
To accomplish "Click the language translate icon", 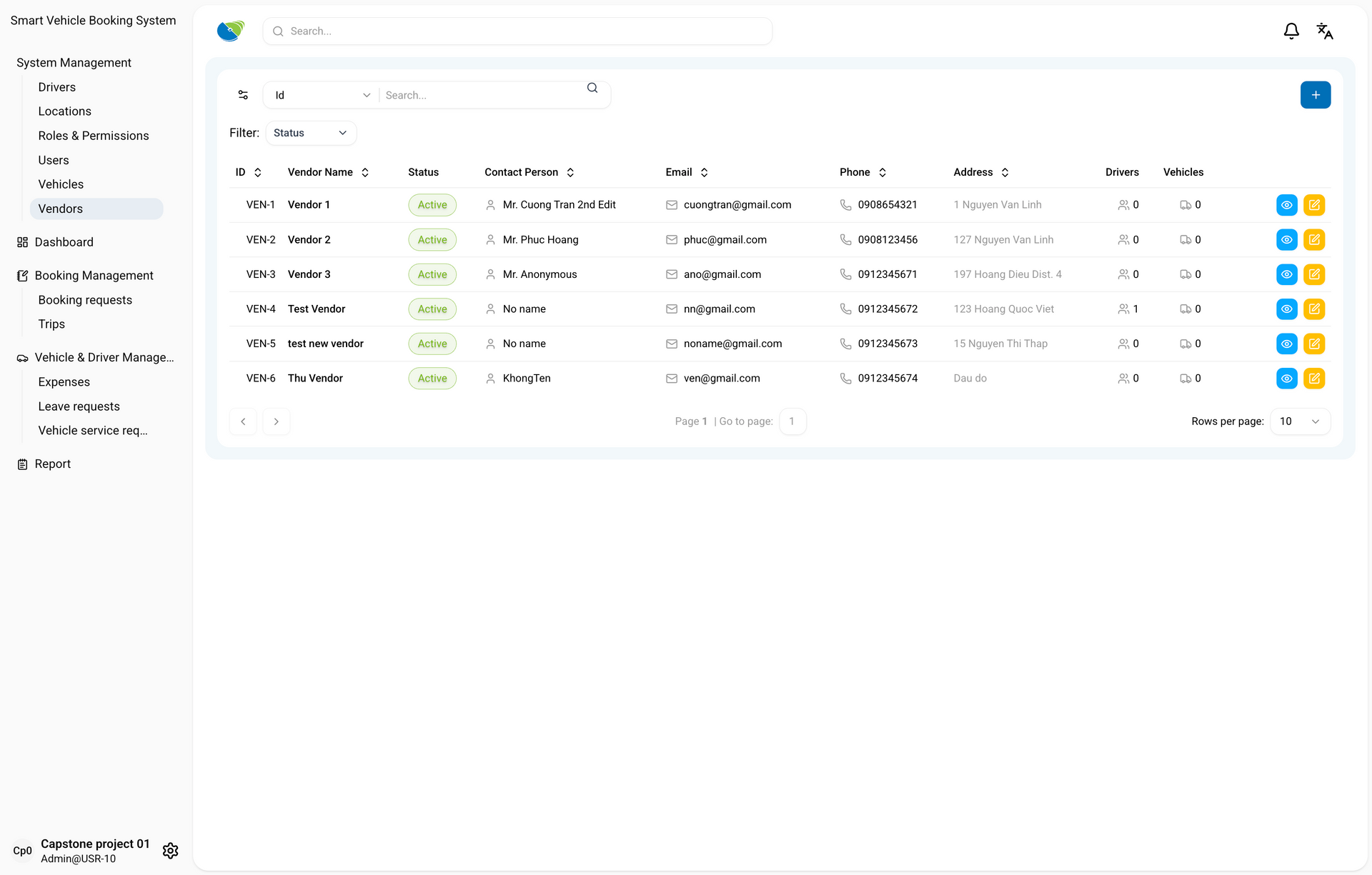I will [x=1324, y=31].
